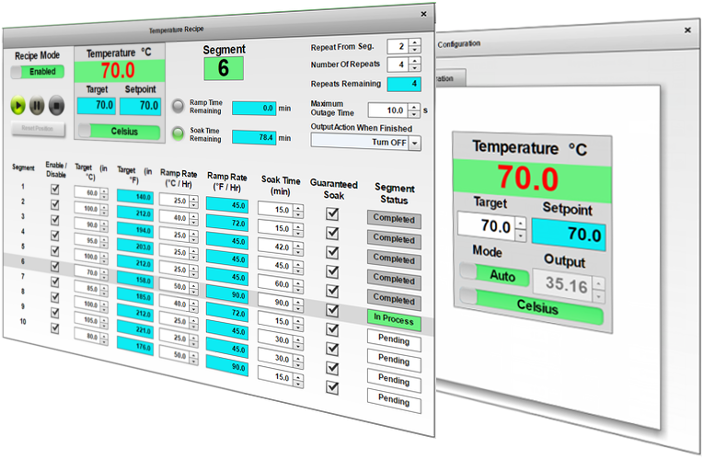Close the Configuration window

click(x=687, y=30)
